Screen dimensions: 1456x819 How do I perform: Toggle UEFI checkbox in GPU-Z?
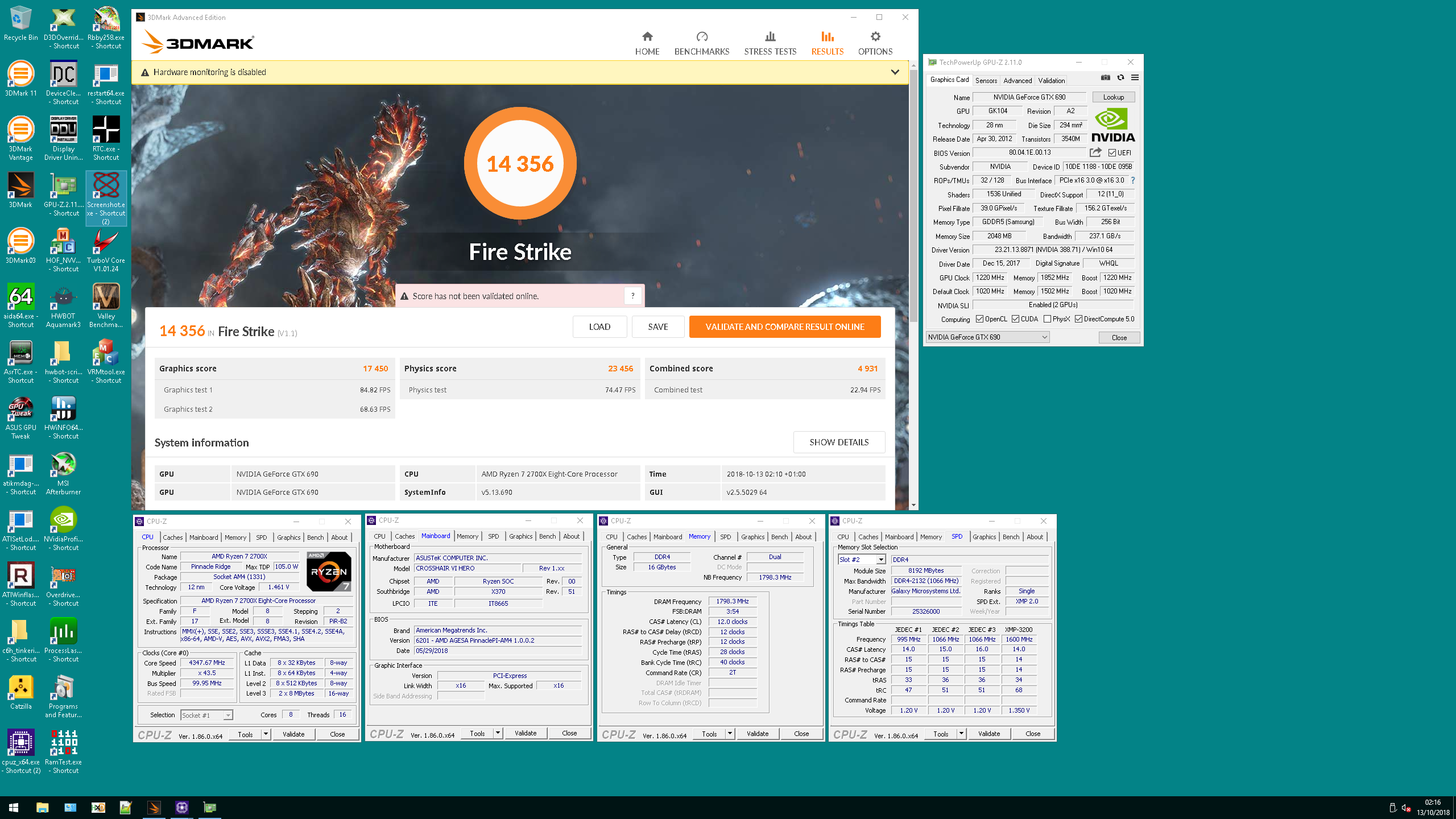click(1112, 152)
